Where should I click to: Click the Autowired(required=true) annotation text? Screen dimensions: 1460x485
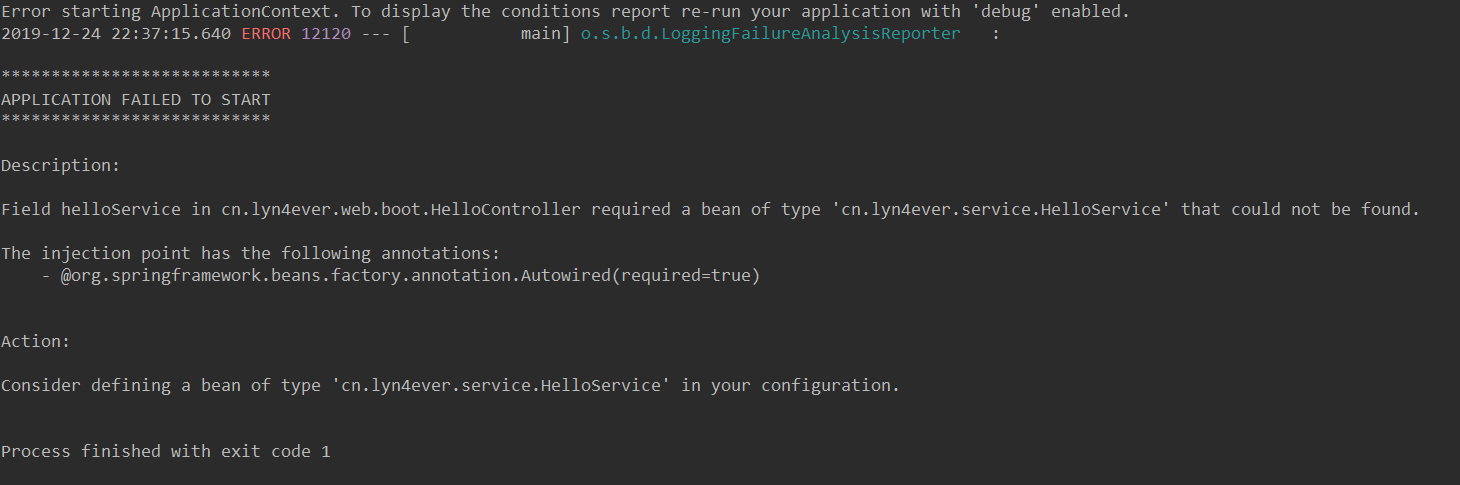pos(641,275)
